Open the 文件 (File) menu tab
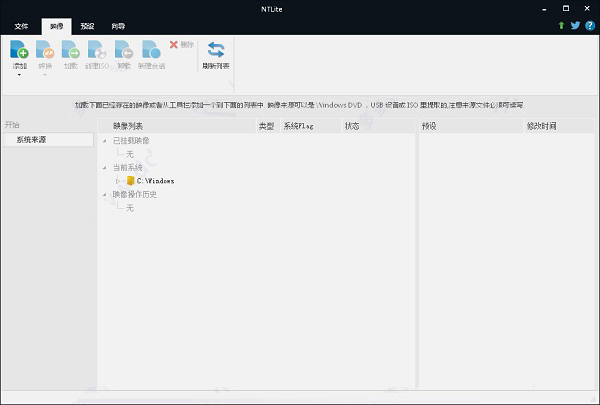 tap(21, 26)
